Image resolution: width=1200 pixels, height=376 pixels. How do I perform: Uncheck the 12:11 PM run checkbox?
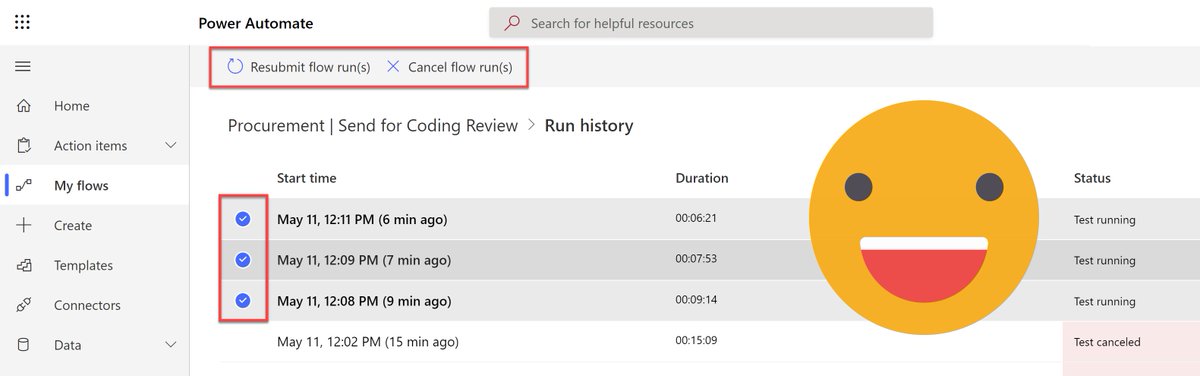click(243, 219)
